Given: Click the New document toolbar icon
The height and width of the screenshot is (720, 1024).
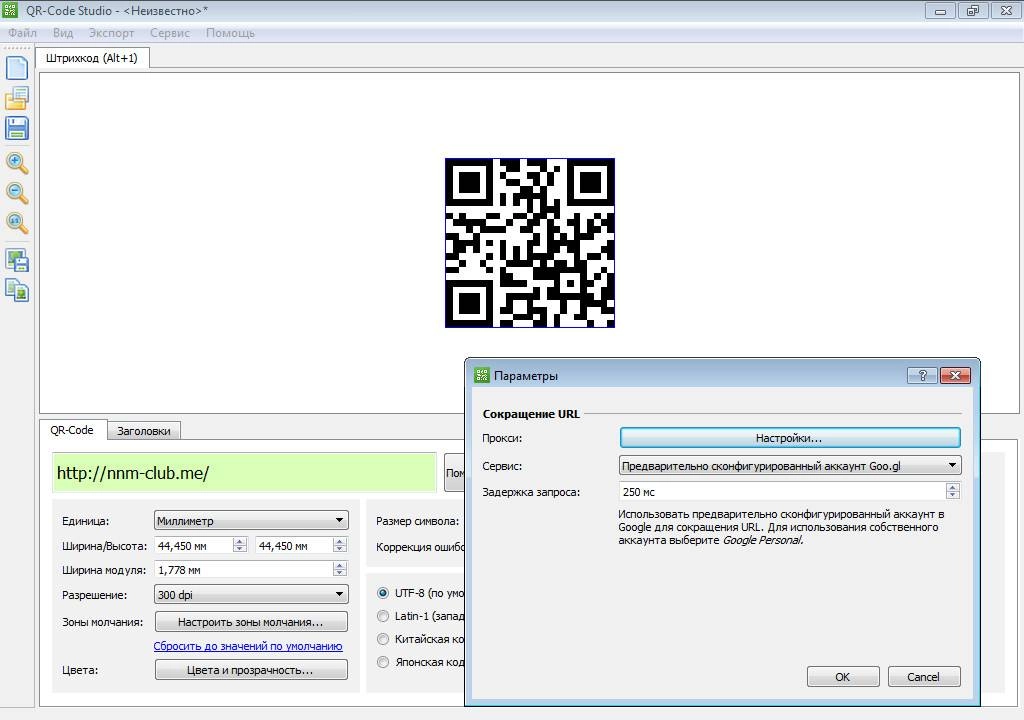Looking at the screenshot, I should click(17, 68).
